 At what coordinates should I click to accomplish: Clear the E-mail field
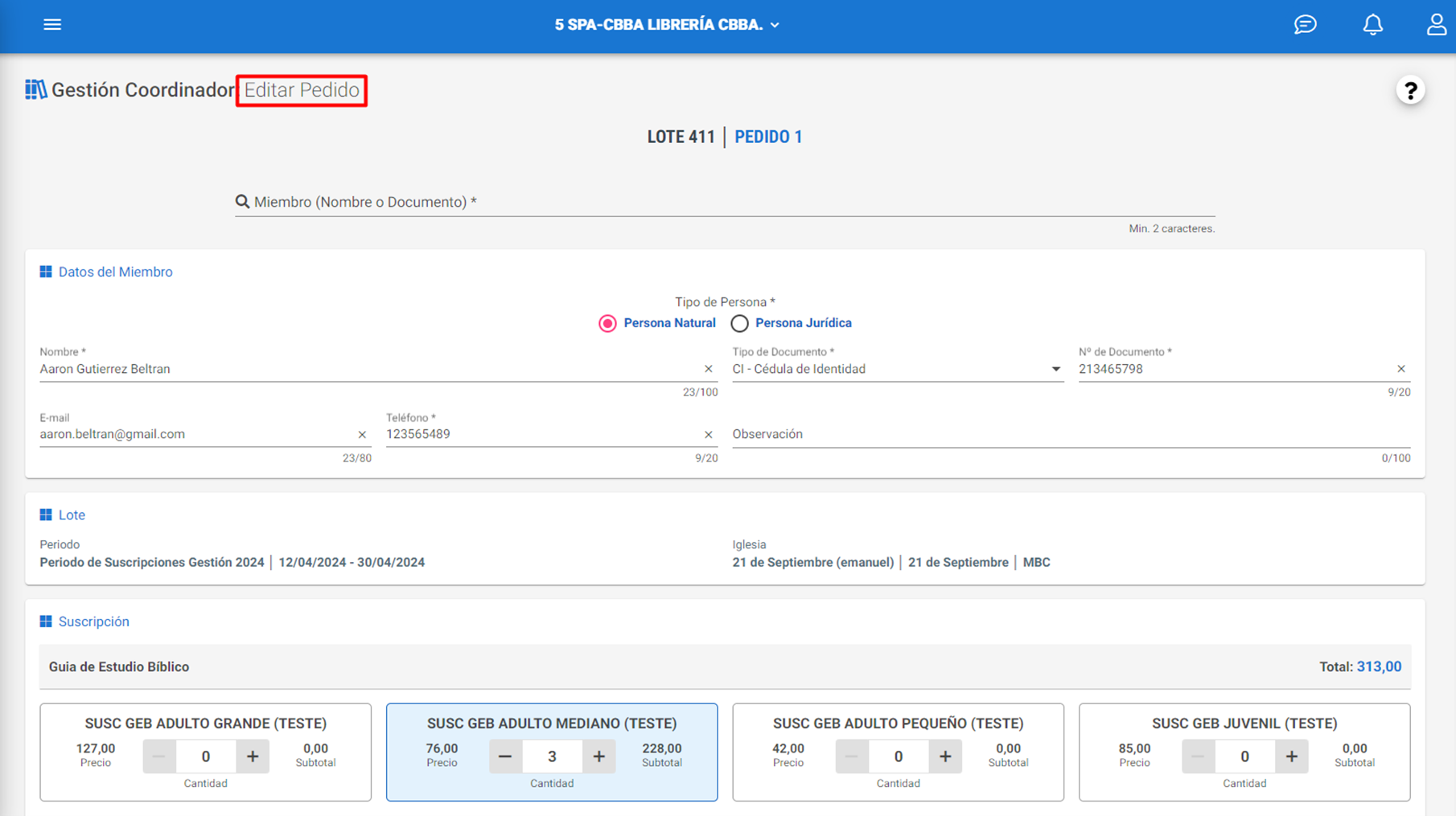[362, 435]
